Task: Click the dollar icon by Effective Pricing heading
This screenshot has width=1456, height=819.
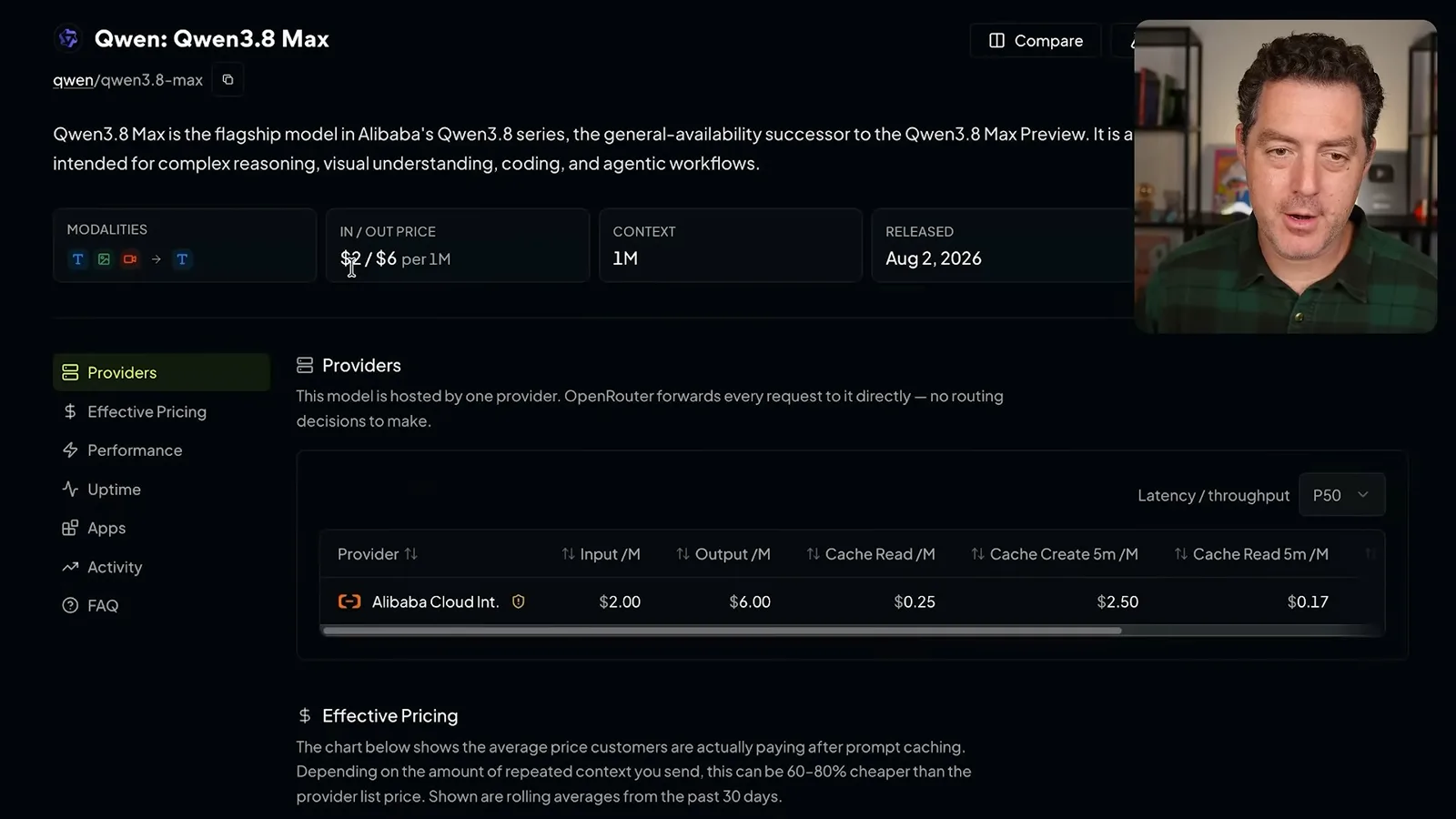Action: tap(305, 716)
